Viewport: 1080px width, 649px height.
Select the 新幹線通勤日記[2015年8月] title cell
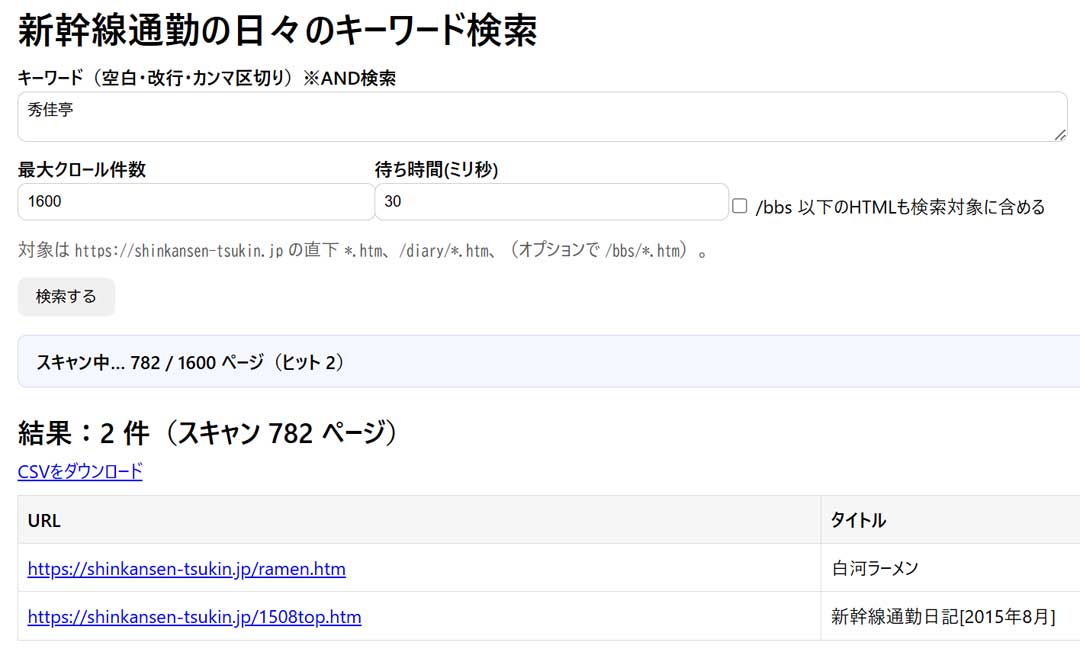tap(942, 617)
